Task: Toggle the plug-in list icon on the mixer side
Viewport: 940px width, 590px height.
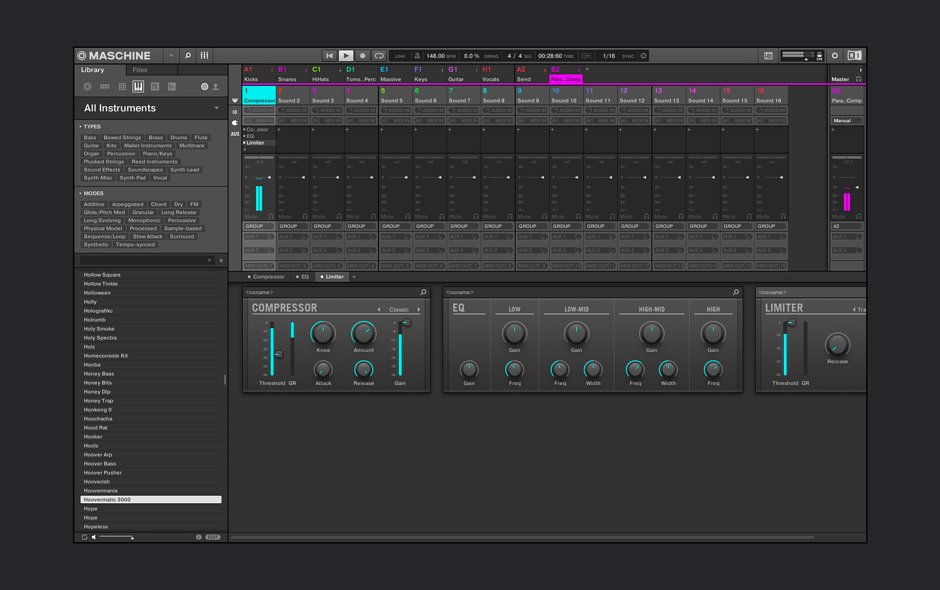Action: click(235, 122)
